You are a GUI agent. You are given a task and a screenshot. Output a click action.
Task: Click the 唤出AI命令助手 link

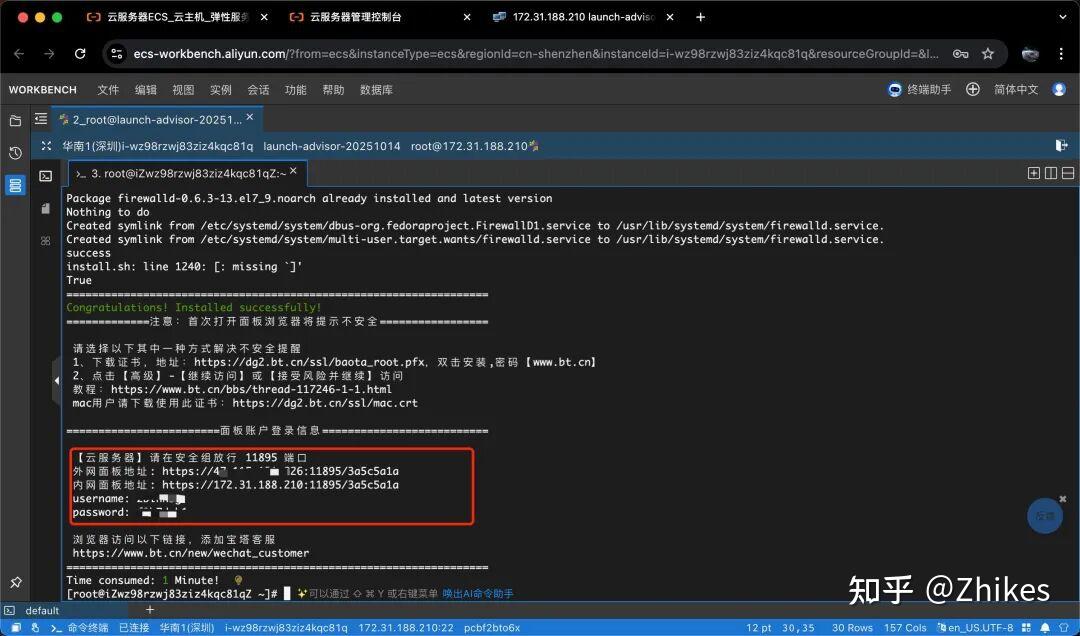click(477, 594)
